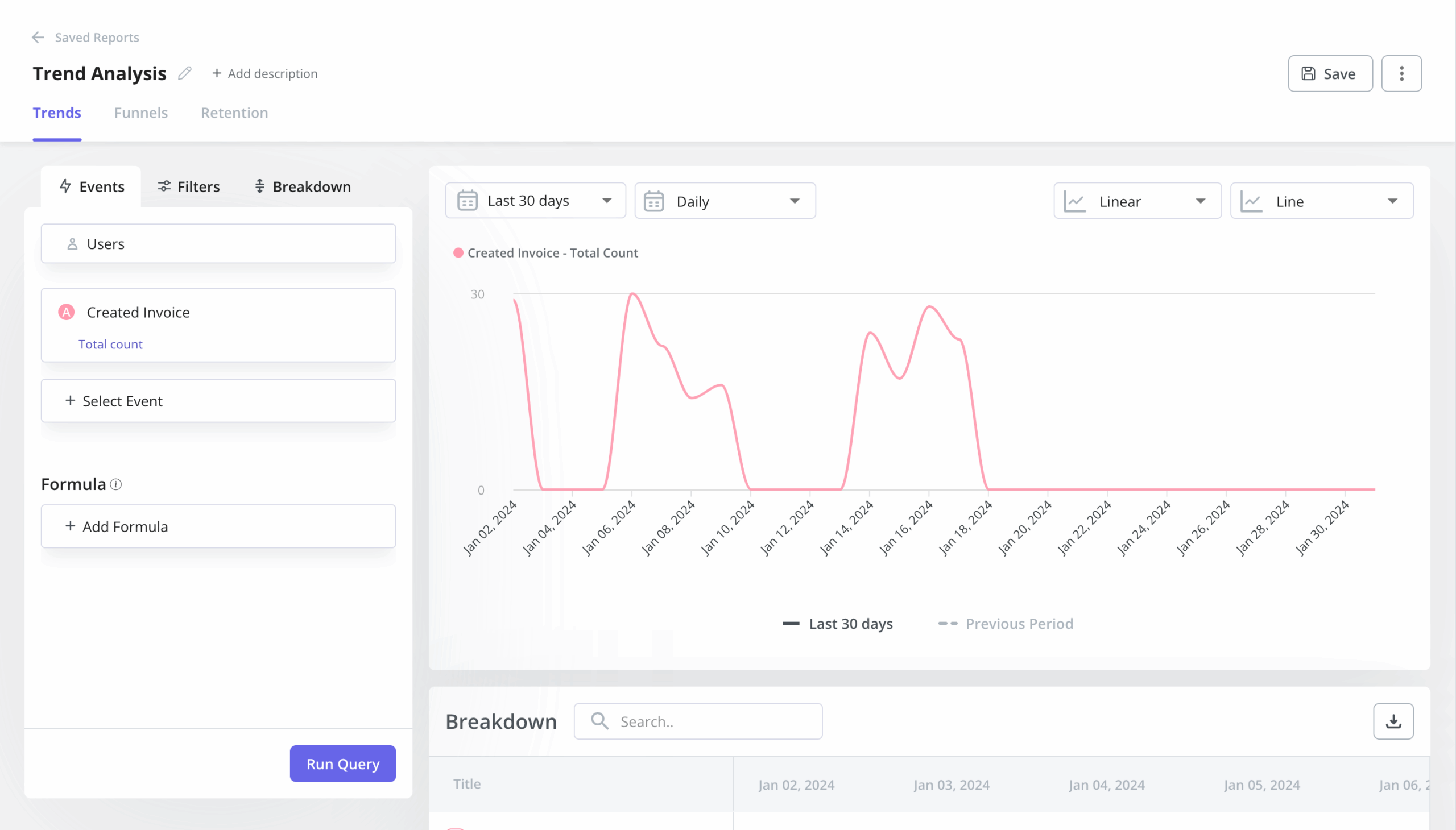Image resolution: width=1456 pixels, height=830 pixels.
Task: Expand the Linear scale dropdown
Action: [1136, 201]
